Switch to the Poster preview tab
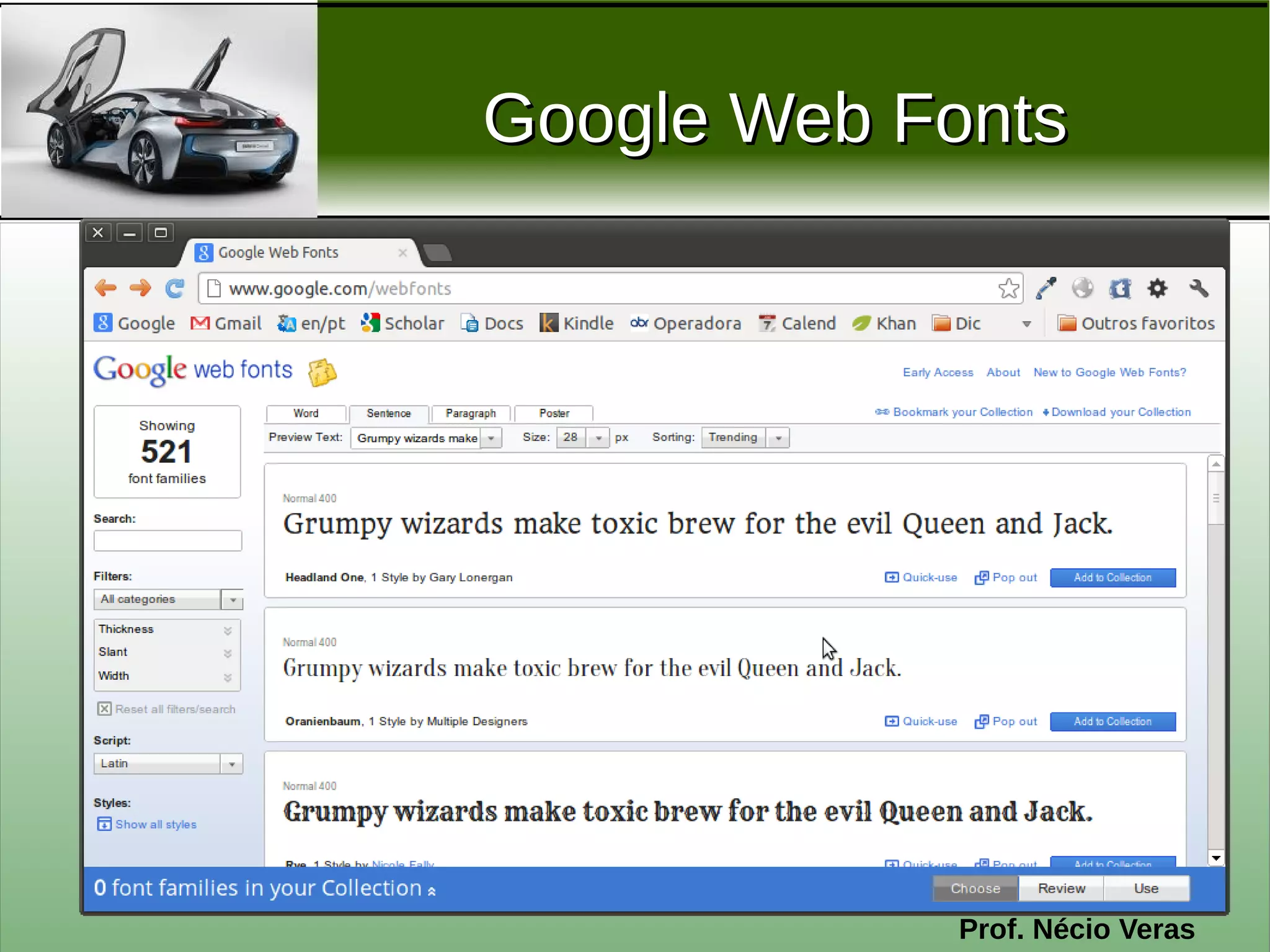Viewport: 1270px width, 952px height. [x=554, y=413]
